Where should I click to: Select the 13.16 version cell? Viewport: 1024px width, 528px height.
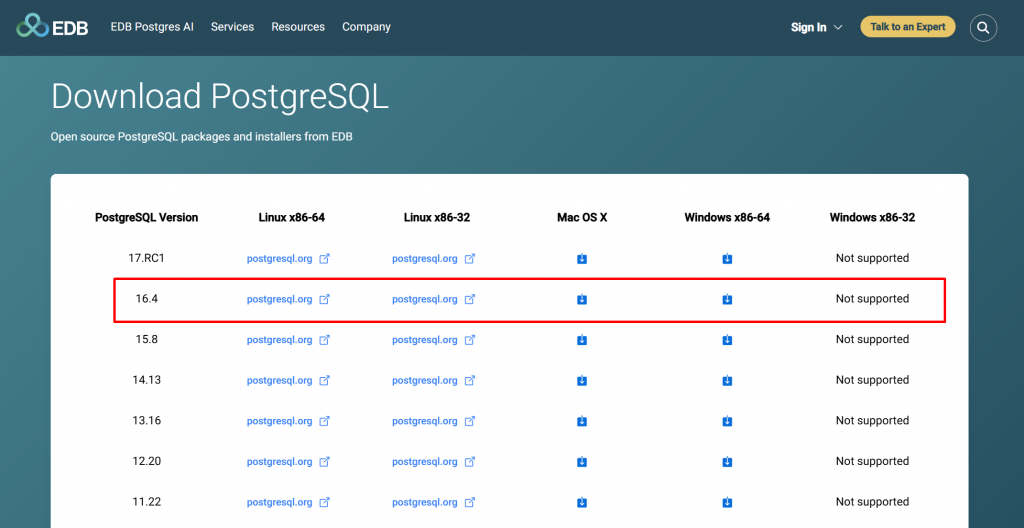(146, 421)
